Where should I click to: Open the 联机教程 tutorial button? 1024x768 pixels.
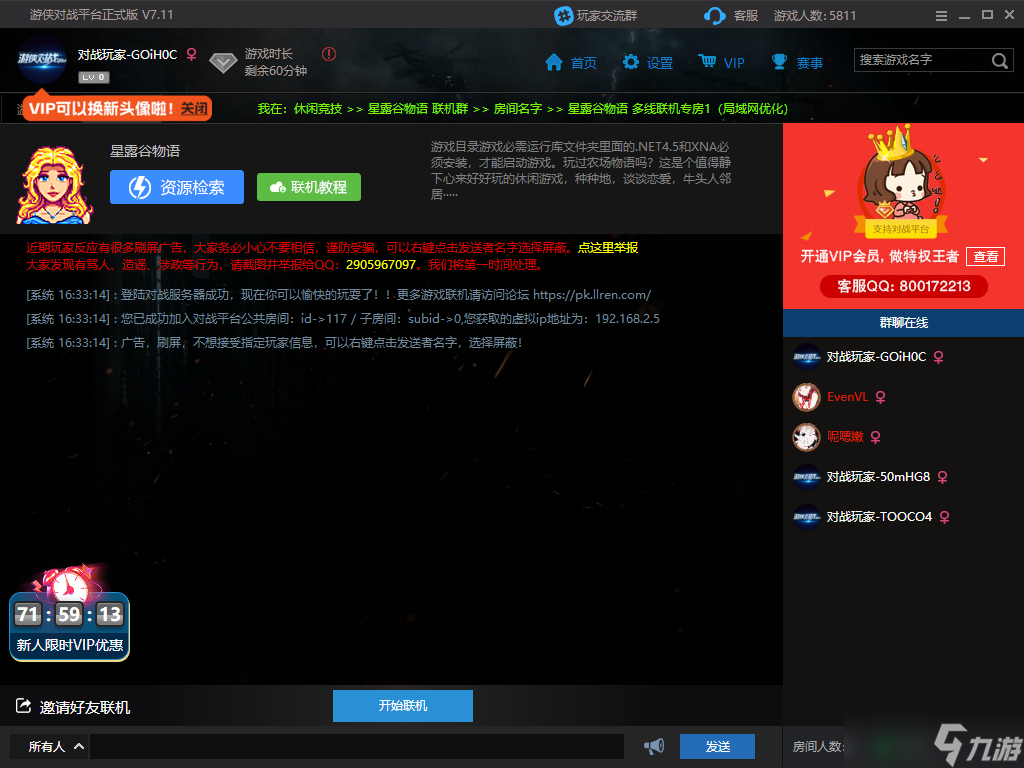pyautogui.click(x=308, y=187)
